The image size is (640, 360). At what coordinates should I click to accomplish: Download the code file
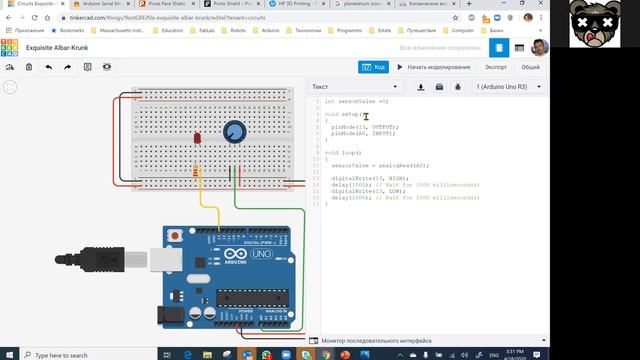click(421, 87)
